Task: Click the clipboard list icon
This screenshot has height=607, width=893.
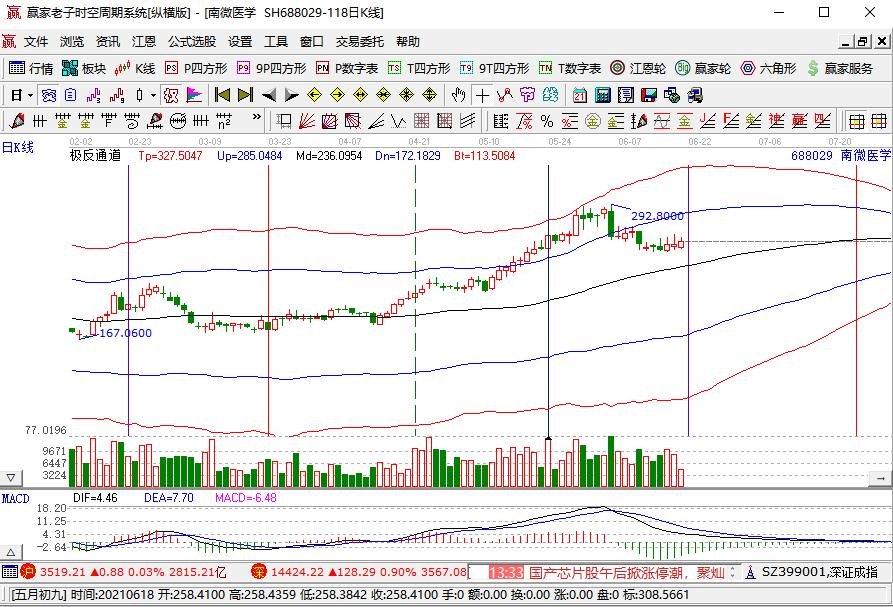Action: 71,95
